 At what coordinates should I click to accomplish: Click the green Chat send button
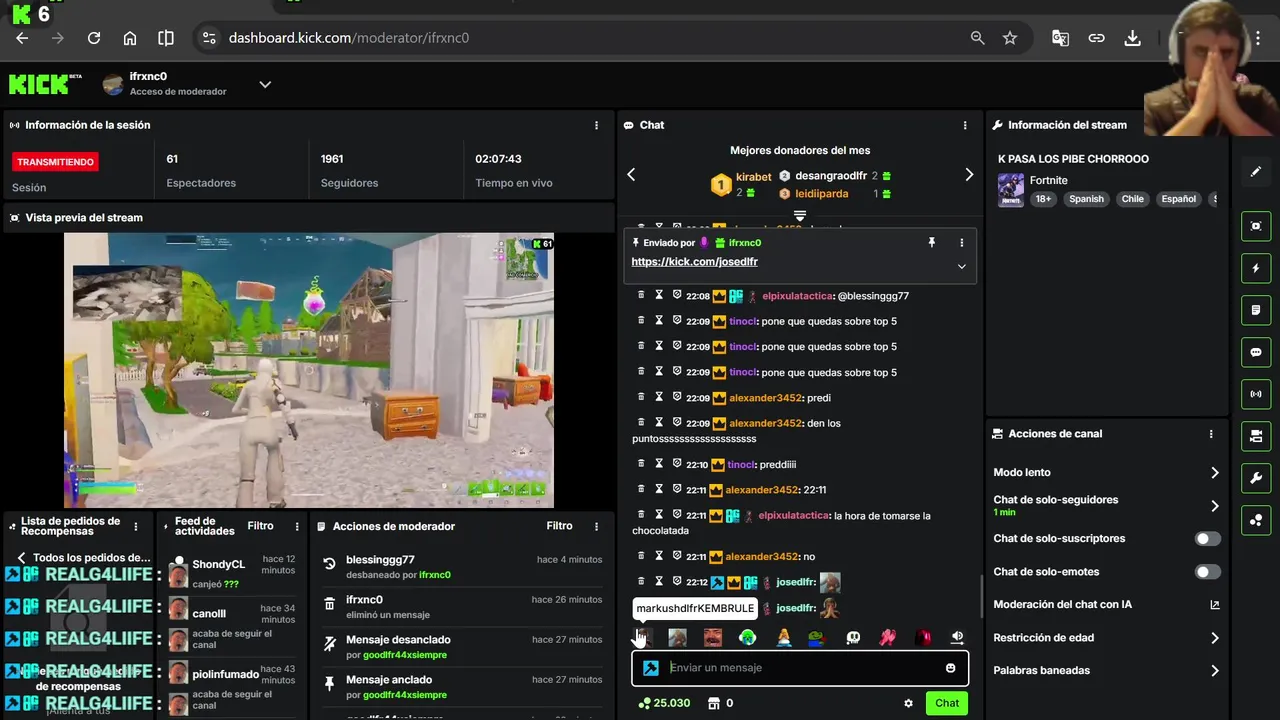pyautogui.click(x=947, y=703)
